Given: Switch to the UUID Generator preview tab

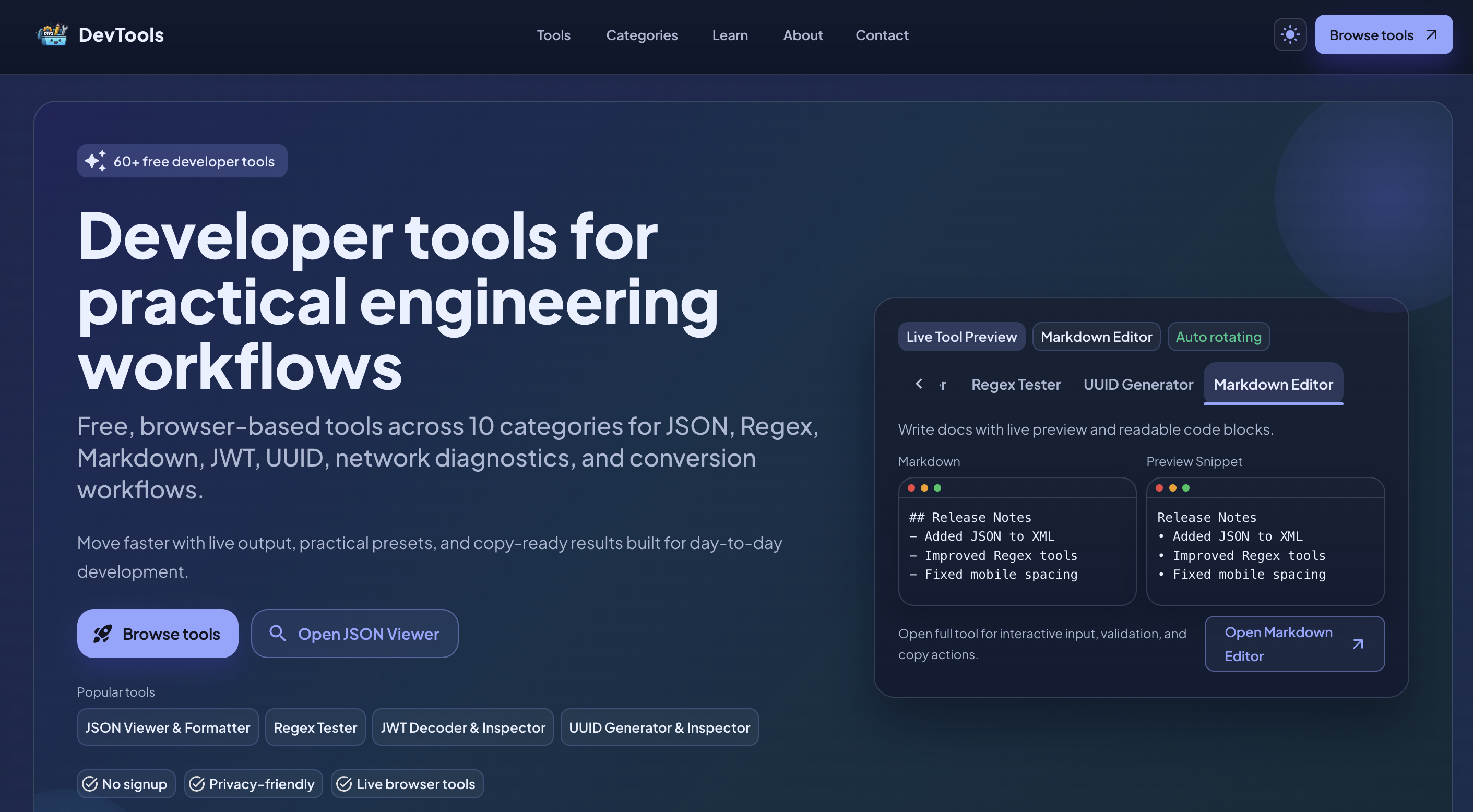Looking at the screenshot, I should pos(1138,384).
